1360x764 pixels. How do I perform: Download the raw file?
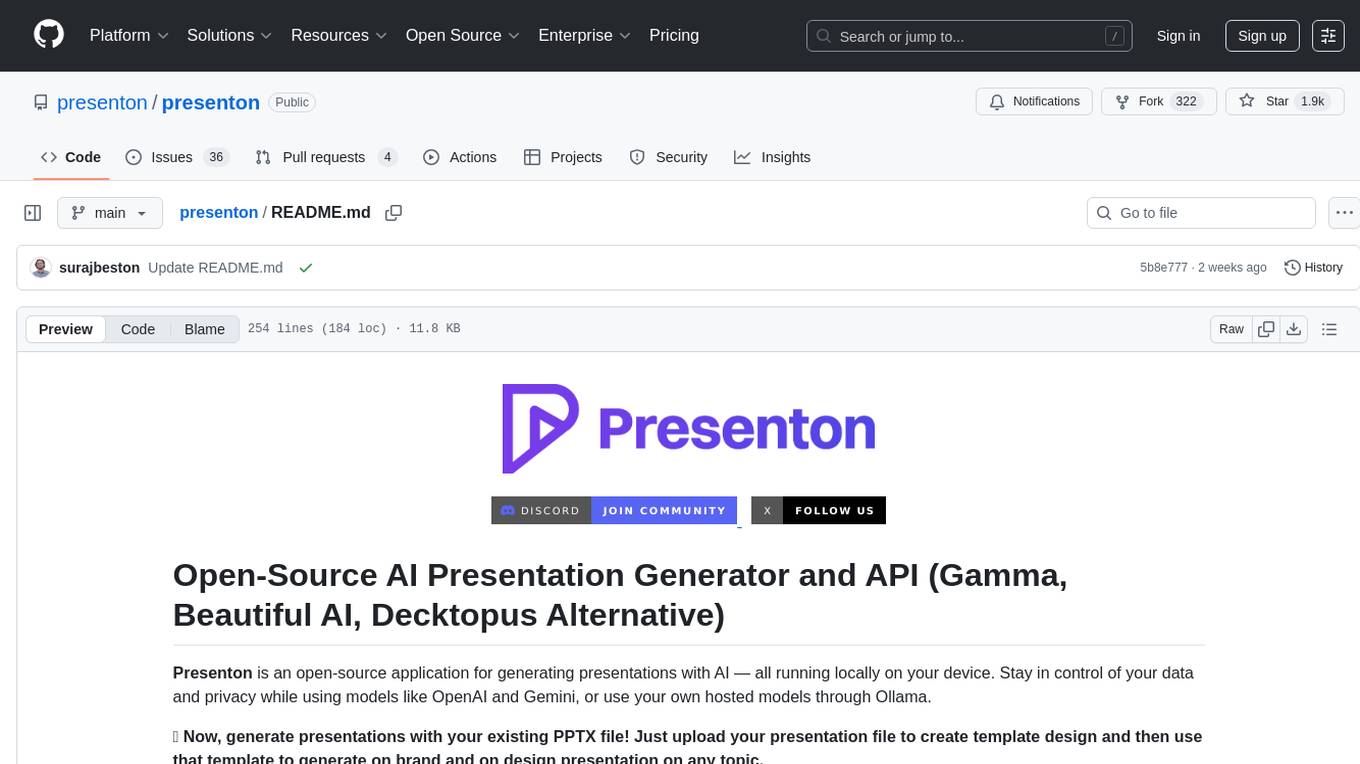1293,329
